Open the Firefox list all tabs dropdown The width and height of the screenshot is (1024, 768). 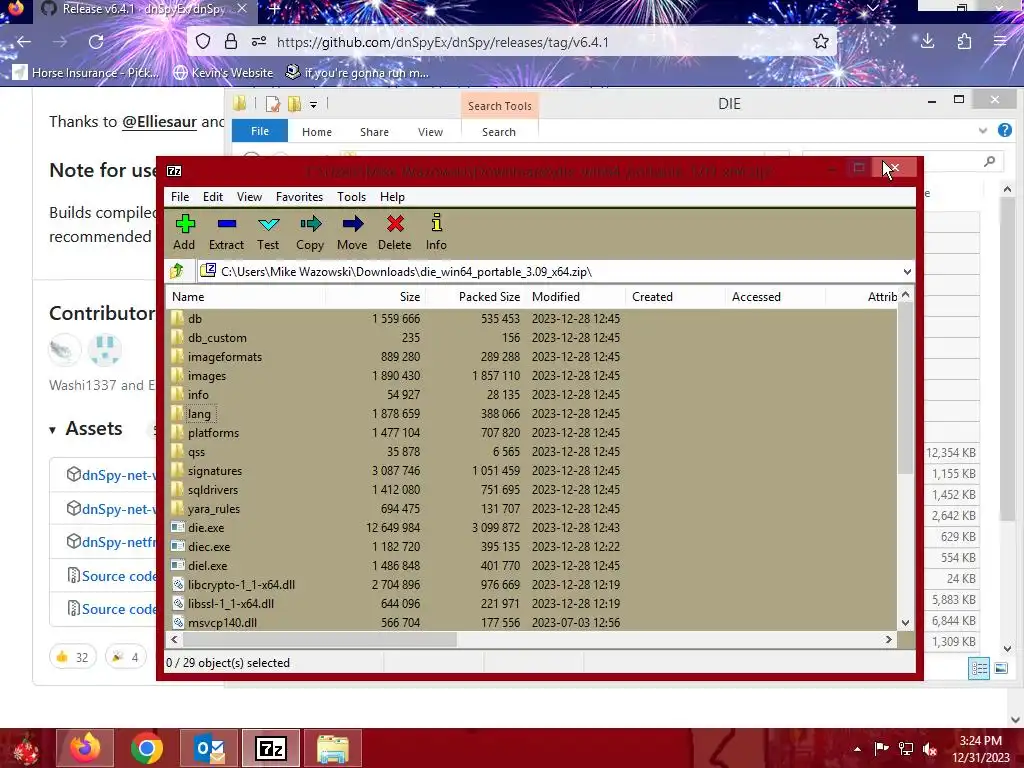(x=872, y=8)
